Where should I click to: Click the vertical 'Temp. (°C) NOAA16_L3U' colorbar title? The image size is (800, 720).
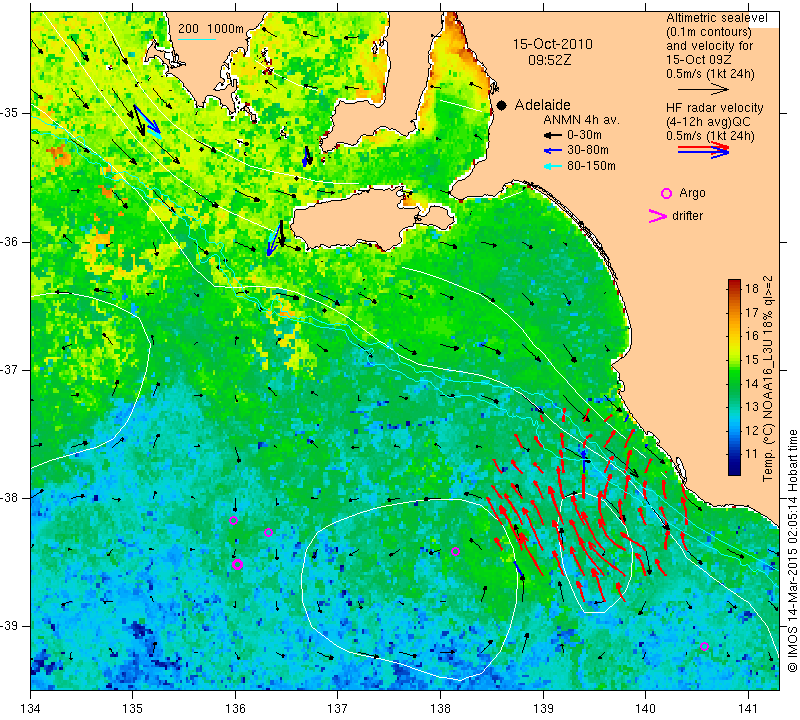768,379
